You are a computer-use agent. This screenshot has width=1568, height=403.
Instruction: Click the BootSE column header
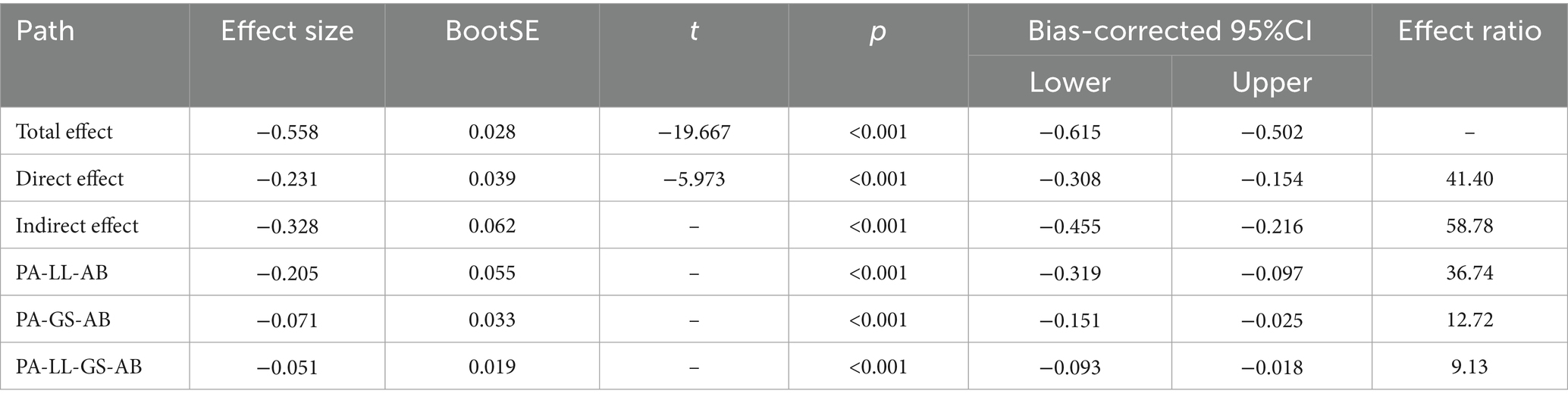492,32
